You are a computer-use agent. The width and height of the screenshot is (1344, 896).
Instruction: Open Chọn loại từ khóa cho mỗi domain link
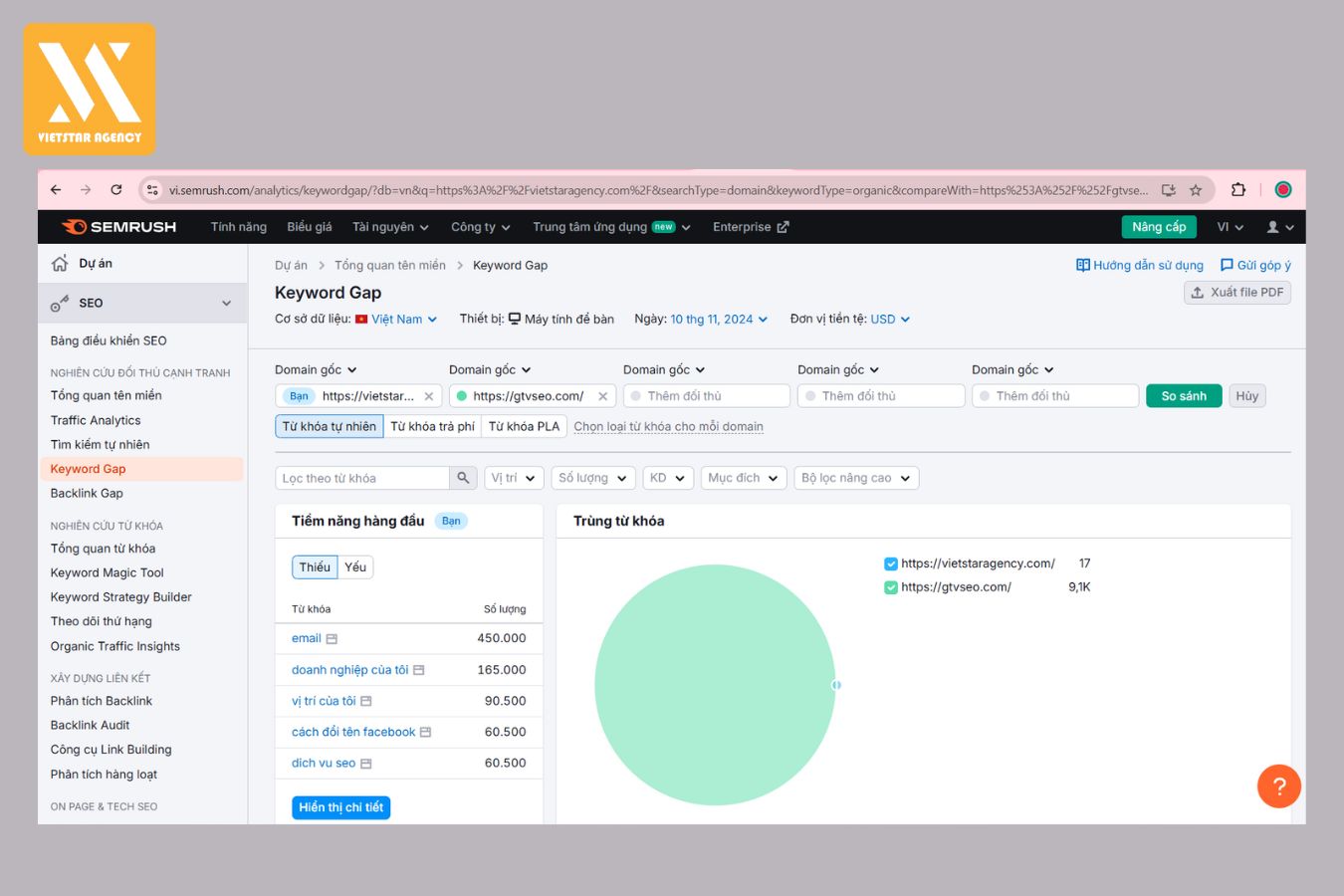tap(668, 427)
